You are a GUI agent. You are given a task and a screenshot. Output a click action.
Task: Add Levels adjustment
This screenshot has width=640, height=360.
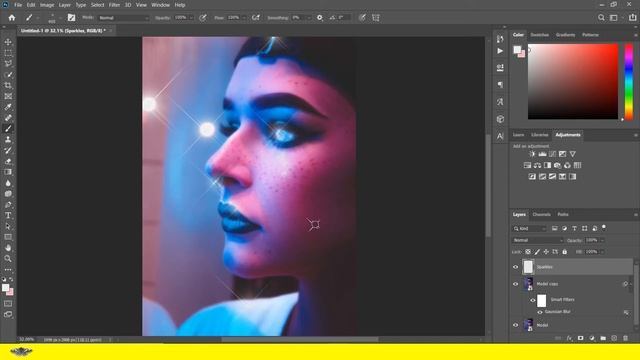pos(542,154)
